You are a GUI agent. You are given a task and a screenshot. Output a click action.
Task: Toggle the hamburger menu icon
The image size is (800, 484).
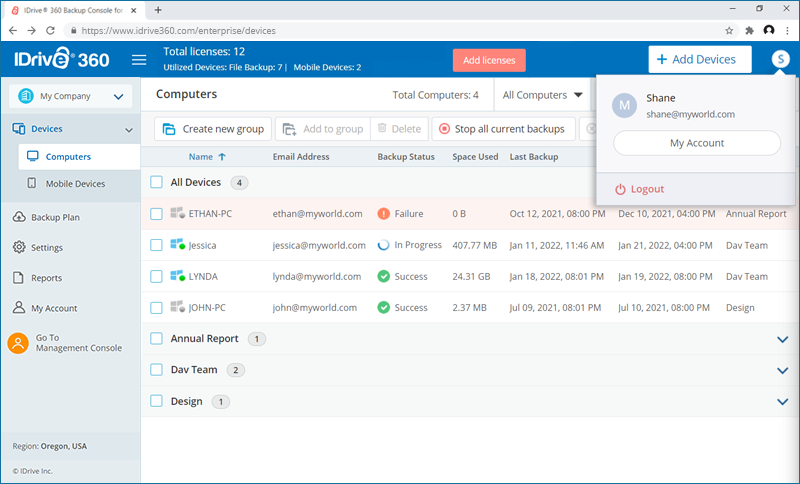click(139, 60)
